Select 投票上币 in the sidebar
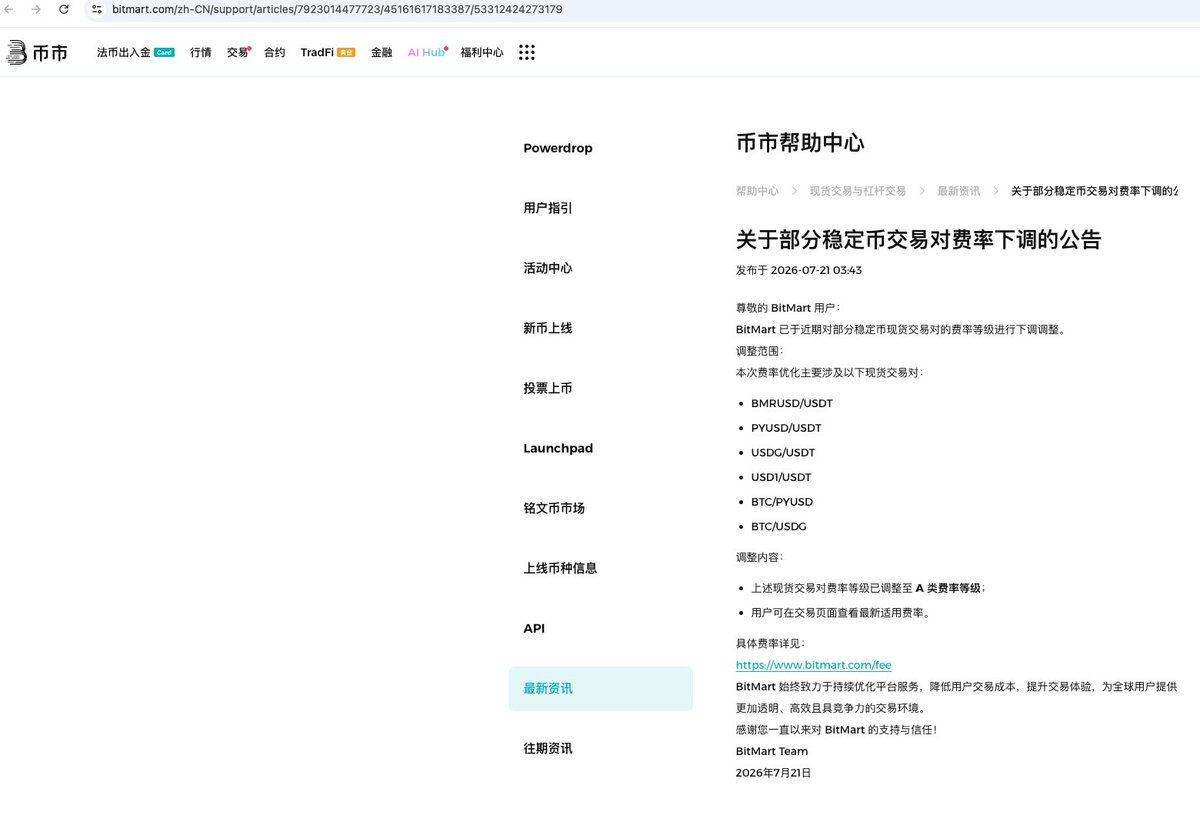The width and height of the screenshot is (1200, 832). pyautogui.click(x=548, y=388)
